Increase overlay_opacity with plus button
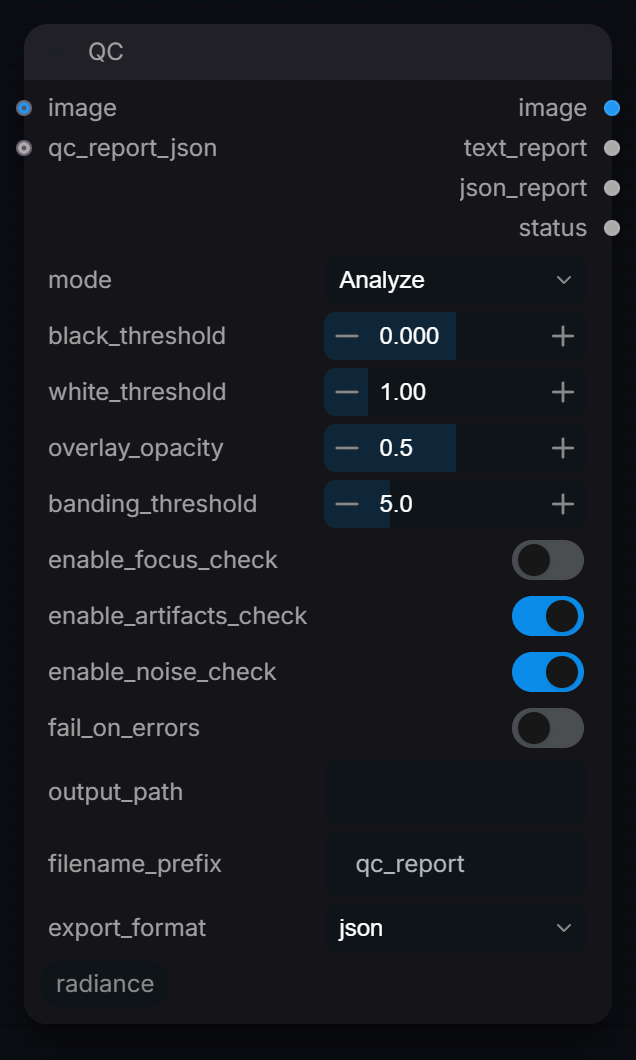 click(563, 448)
